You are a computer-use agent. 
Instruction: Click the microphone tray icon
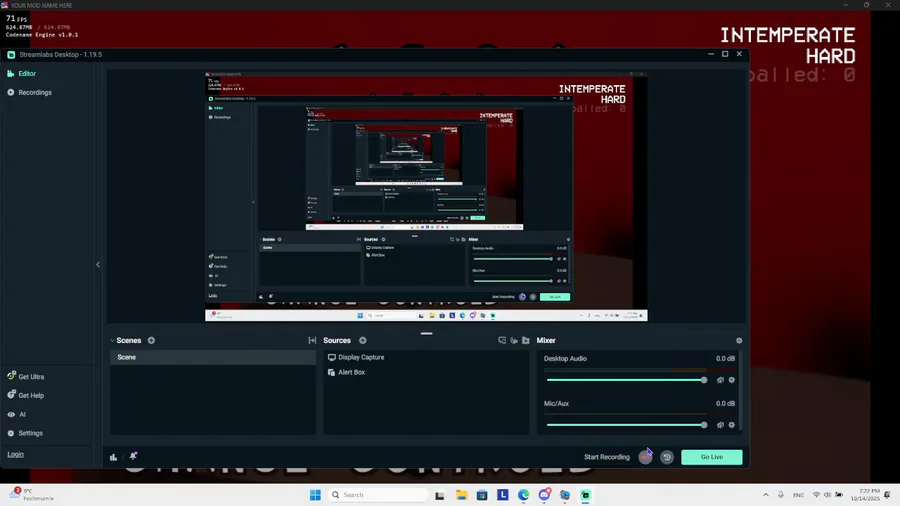coord(781,495)
